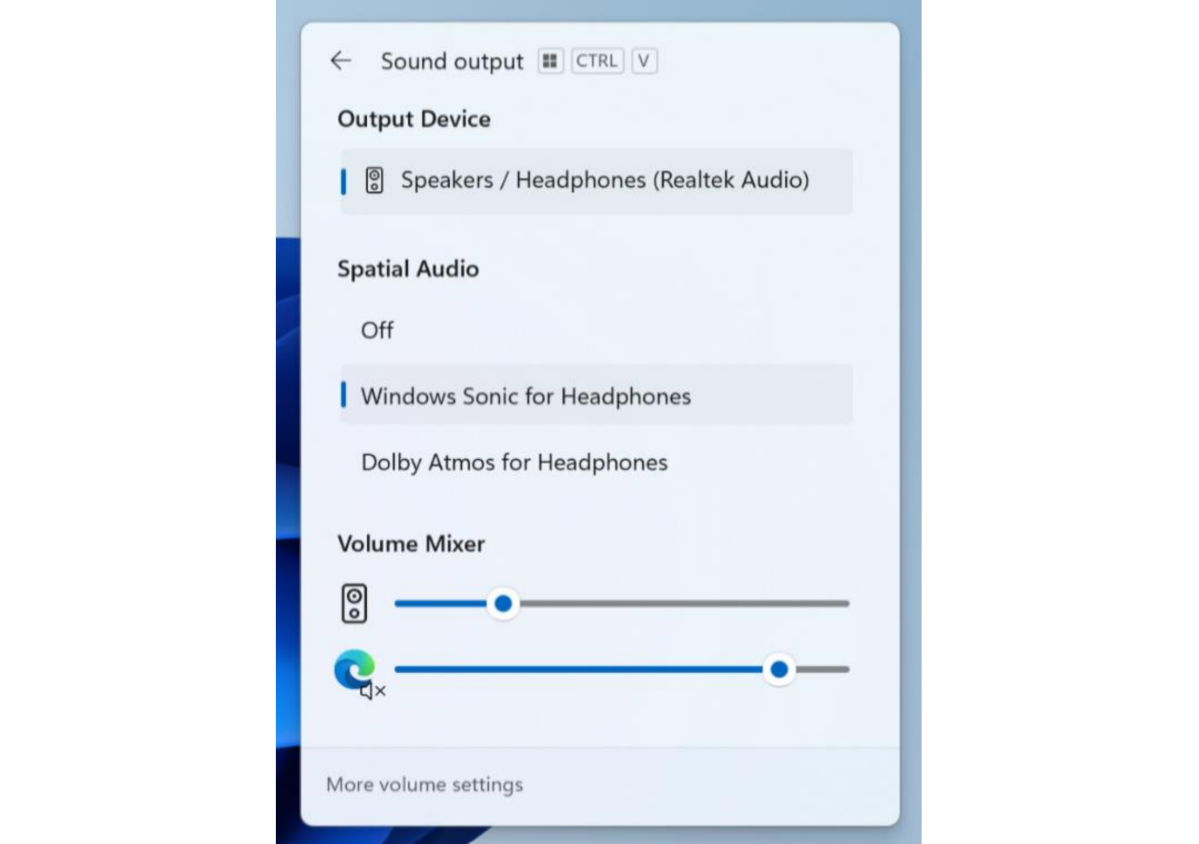Select Speakers / Headphones (Realtek Audio) output

(596, 181)
